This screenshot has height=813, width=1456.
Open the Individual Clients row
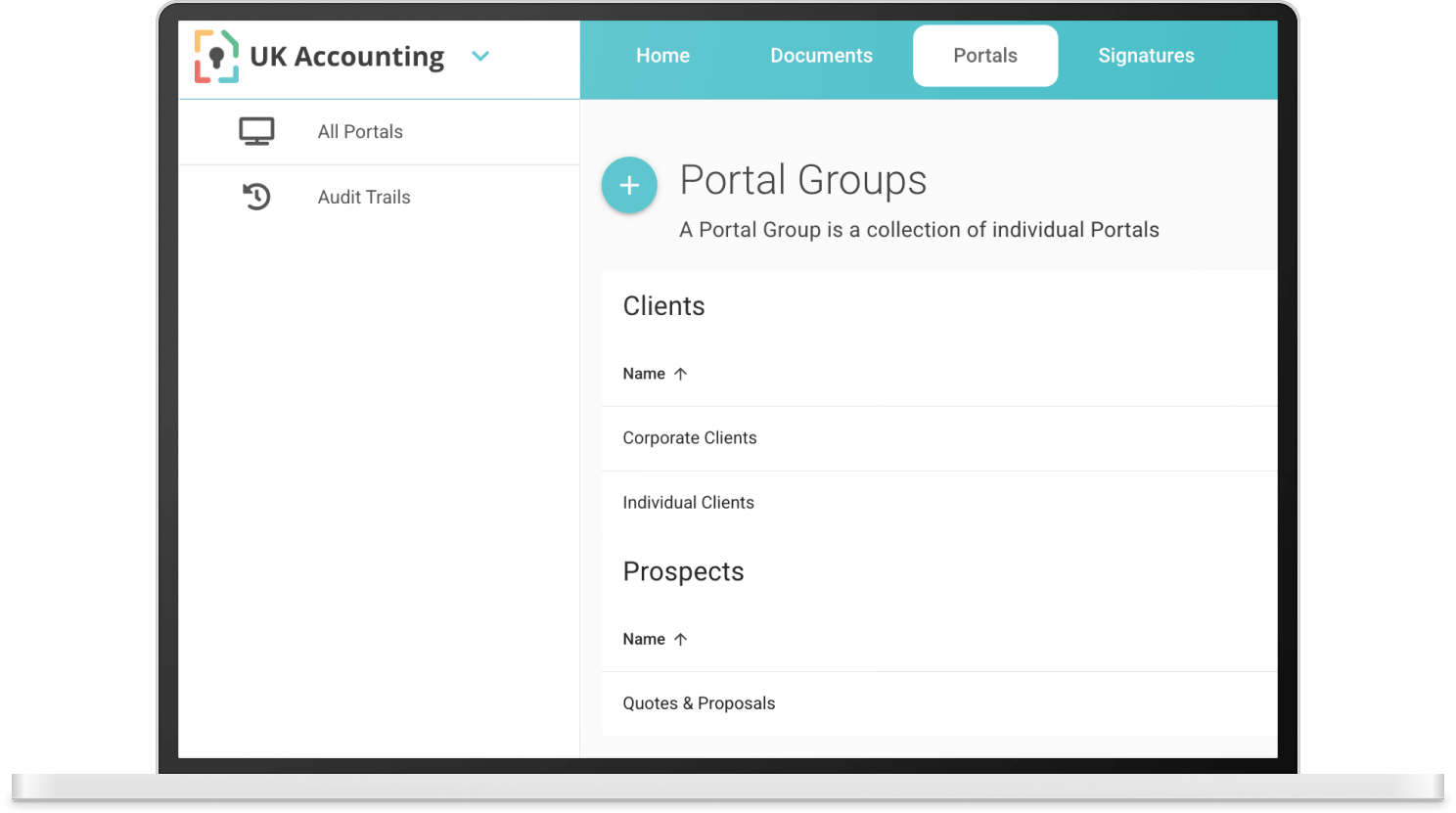tap(688, 502)
